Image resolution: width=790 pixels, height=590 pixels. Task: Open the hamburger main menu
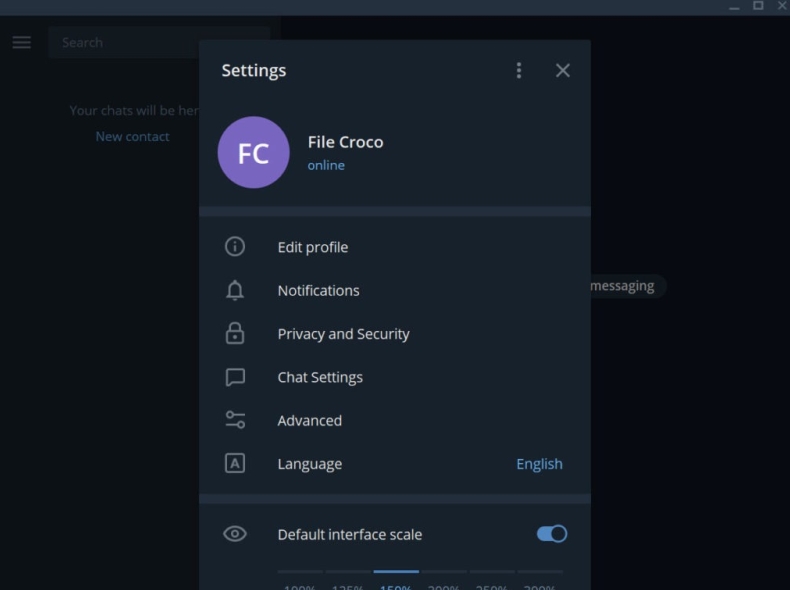point(21,43)
